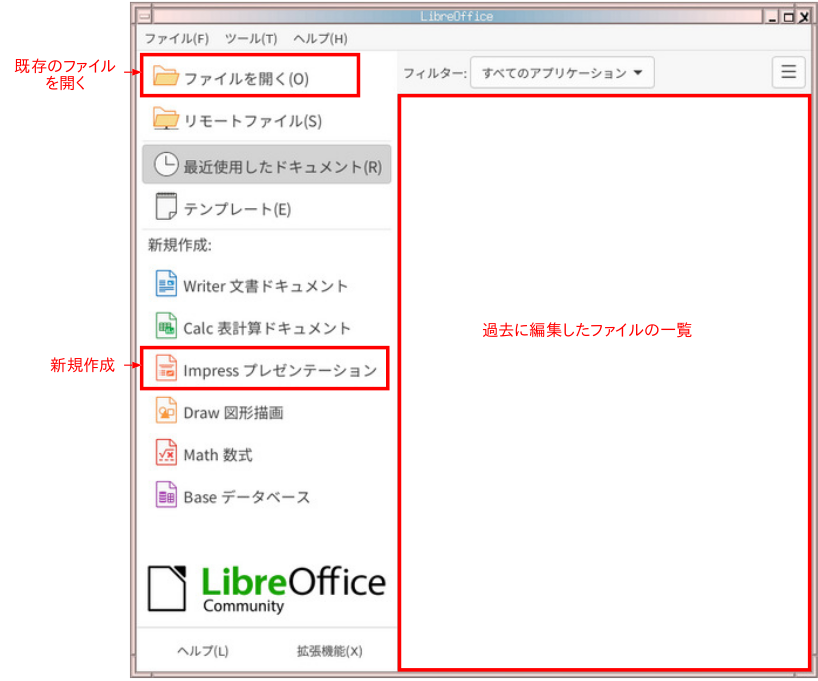Click the 拡張機能(X) button
Viewport: 818px width, 681px height.
click(x=330, y=651)
